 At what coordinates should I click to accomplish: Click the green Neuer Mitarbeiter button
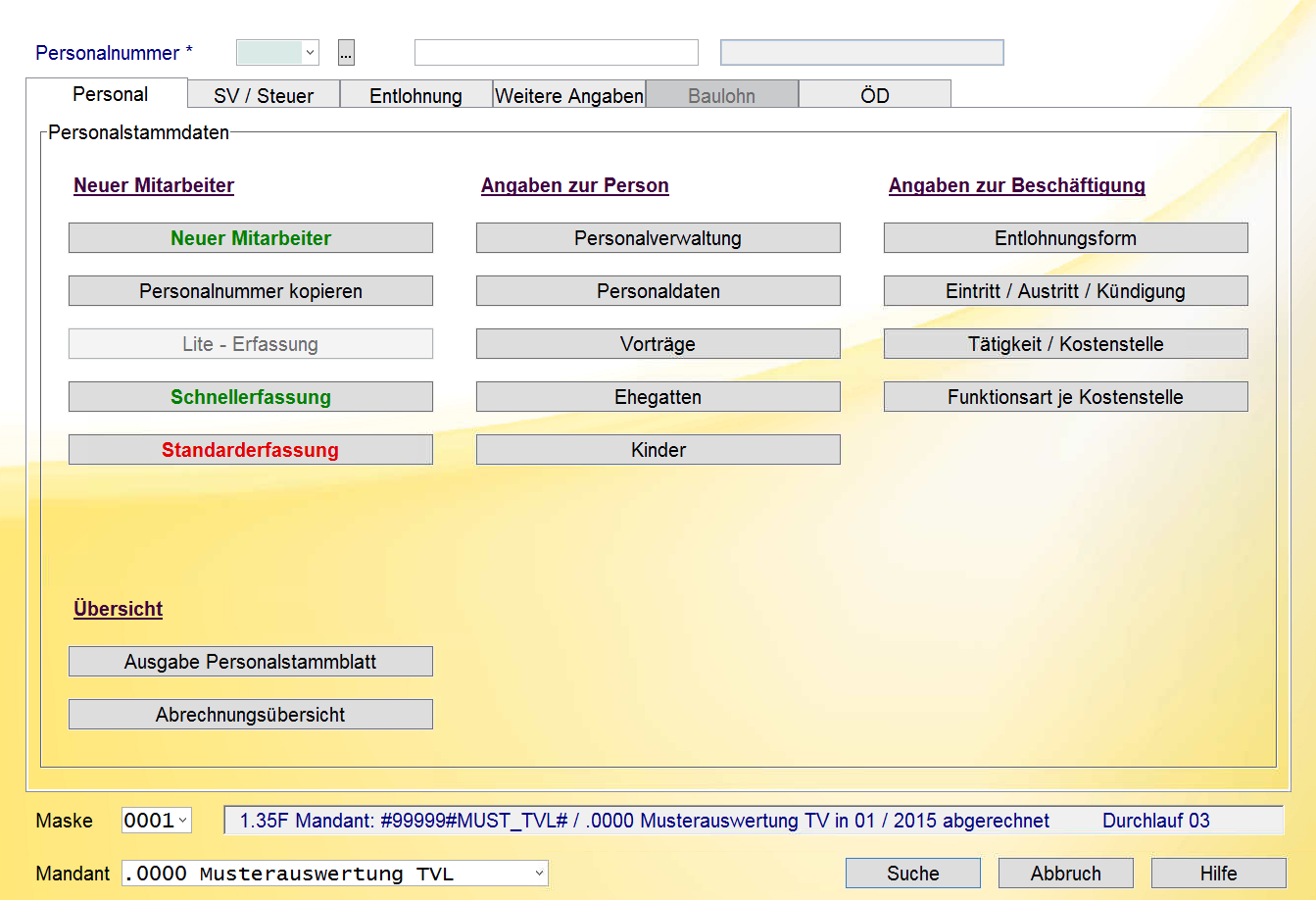click(x=251, y=238)
